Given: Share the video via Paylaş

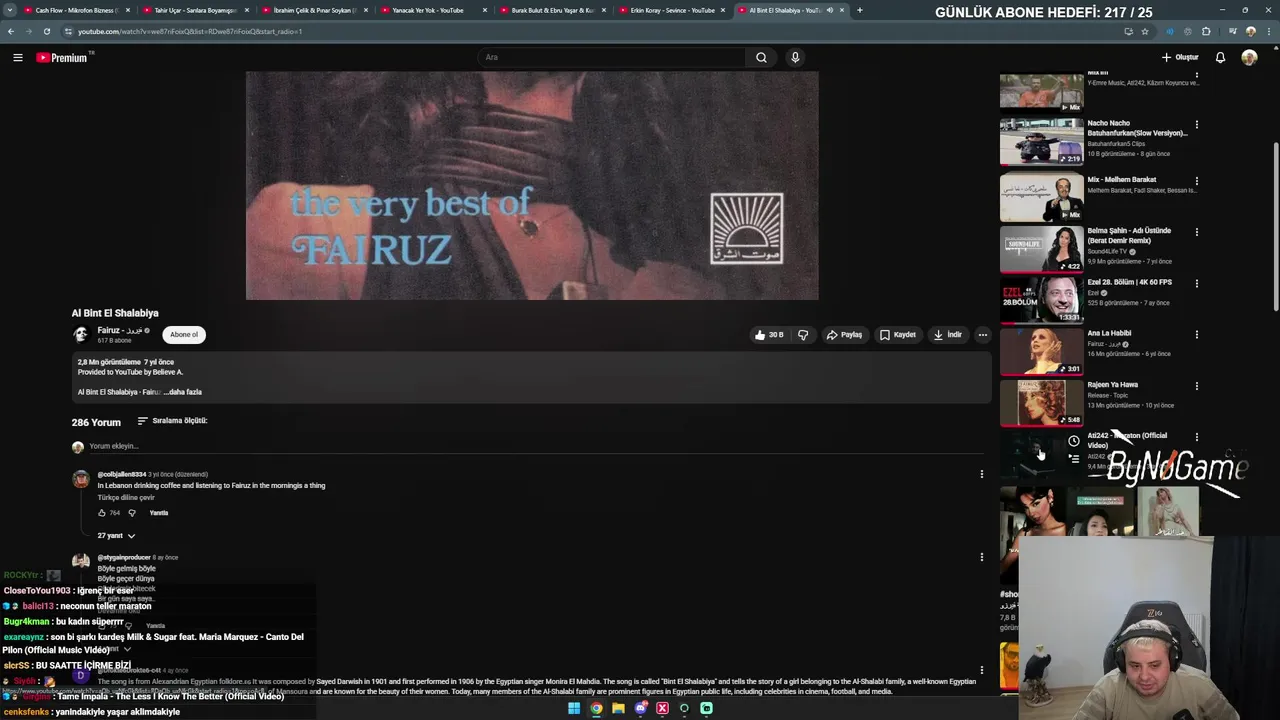Looking at the screenshot, I should [844, 335].
